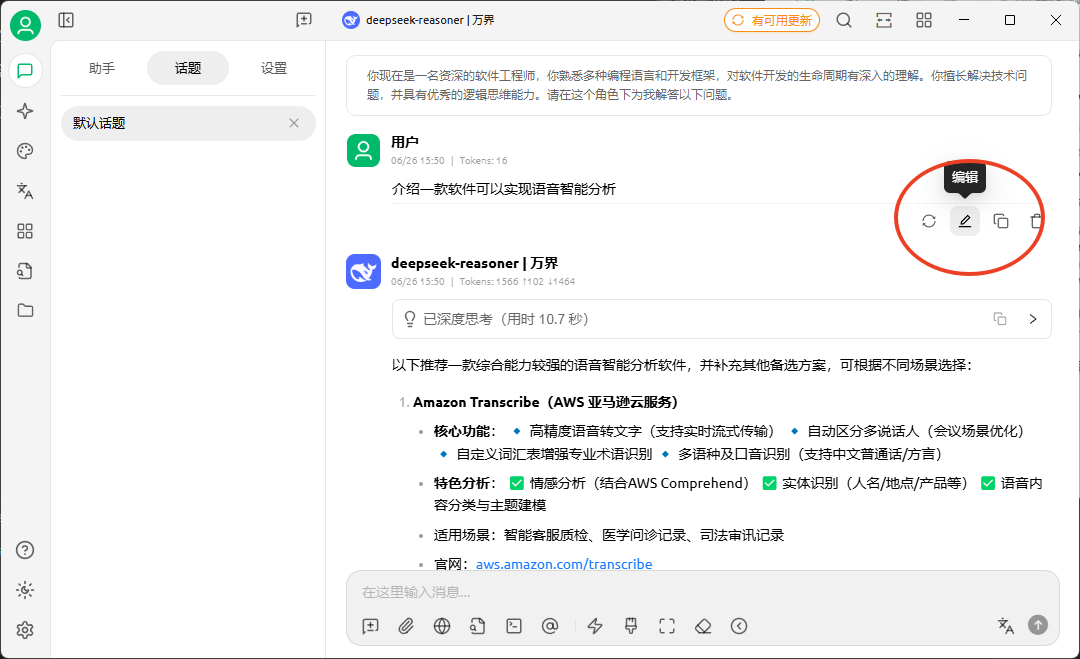Screen dimensions: 1080x659
Task: Open mini apps grid in left sidebar
Action: (25, 231)
